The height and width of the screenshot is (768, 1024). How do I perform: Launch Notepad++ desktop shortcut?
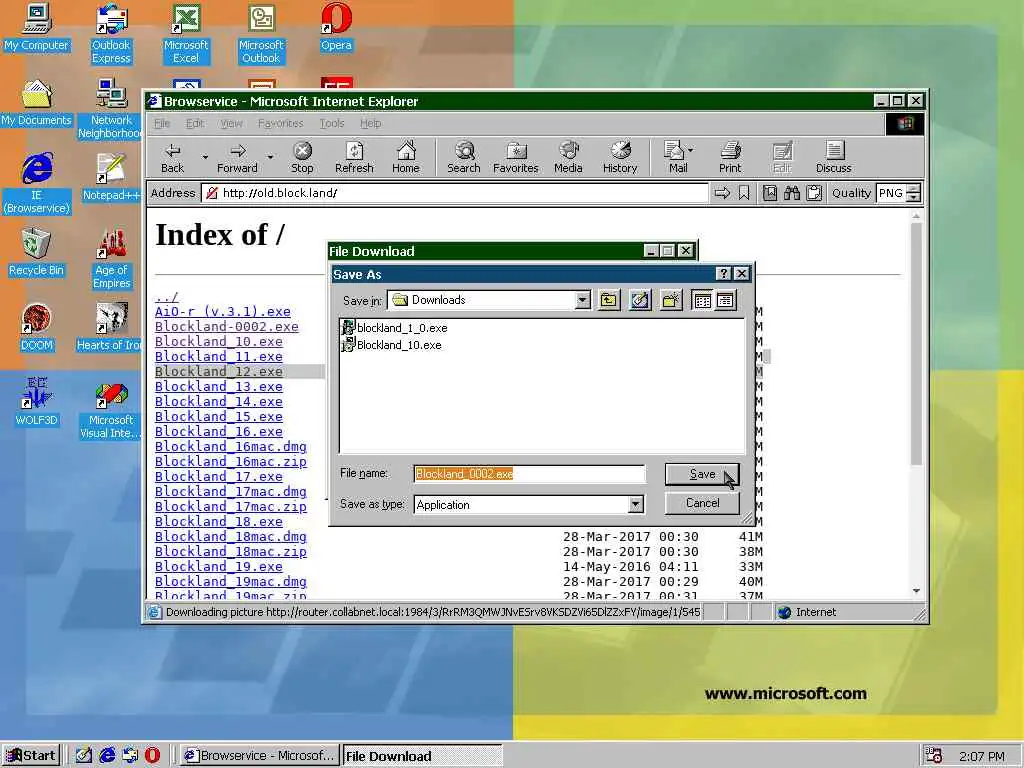(x=110, y=178)
